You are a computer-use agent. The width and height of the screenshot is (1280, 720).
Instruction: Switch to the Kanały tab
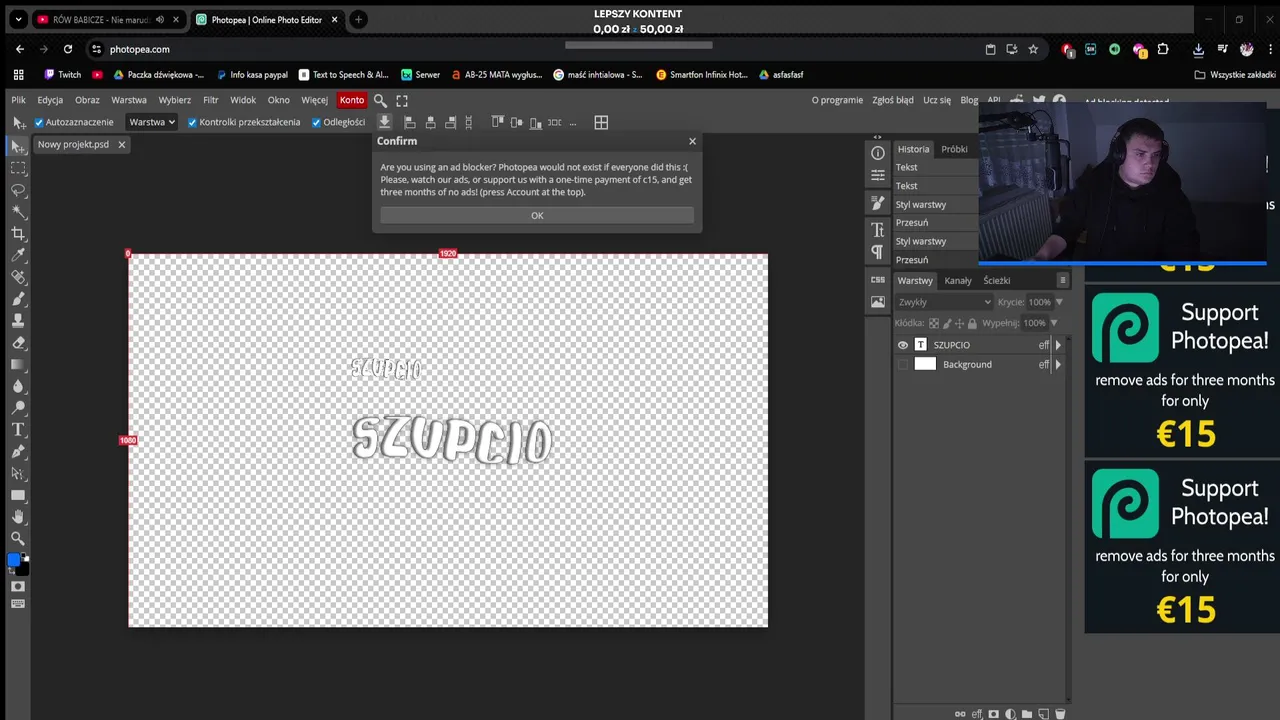click(958, 280)
